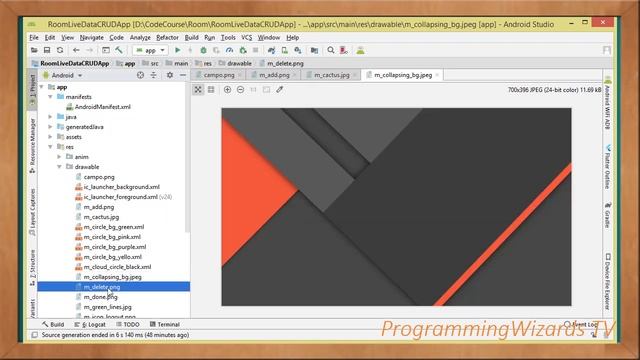Click the Make Project hammer icon
This screenshot has width=640, height=360.
point(119,50)
